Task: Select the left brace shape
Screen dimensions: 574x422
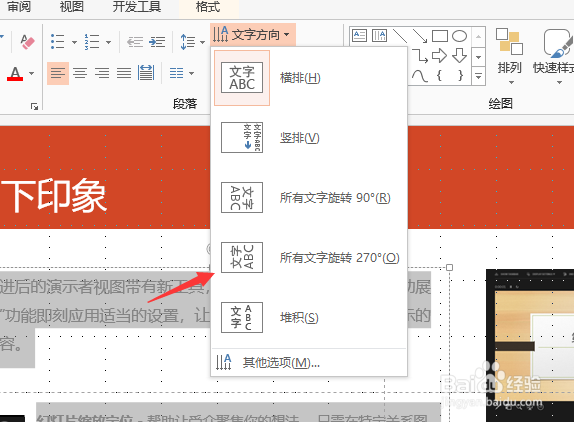Action: (439, 75)
